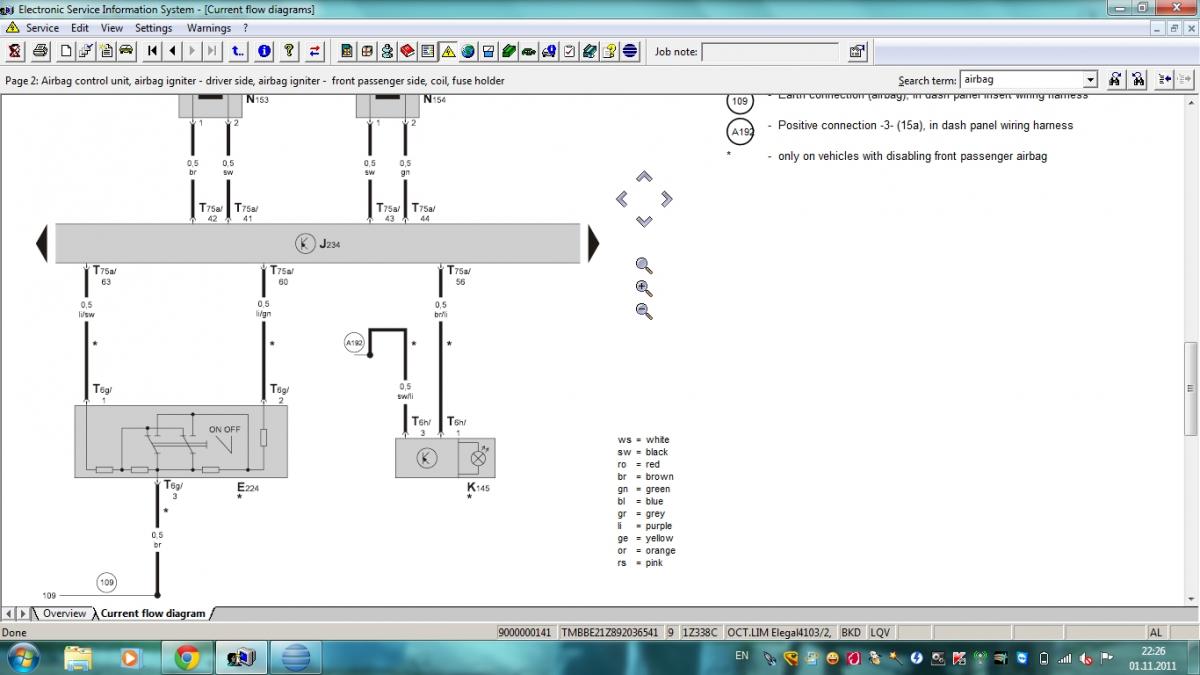Open the Settings menu
Viewport: 1200px width, 675px height.
(x=154, y=28)
